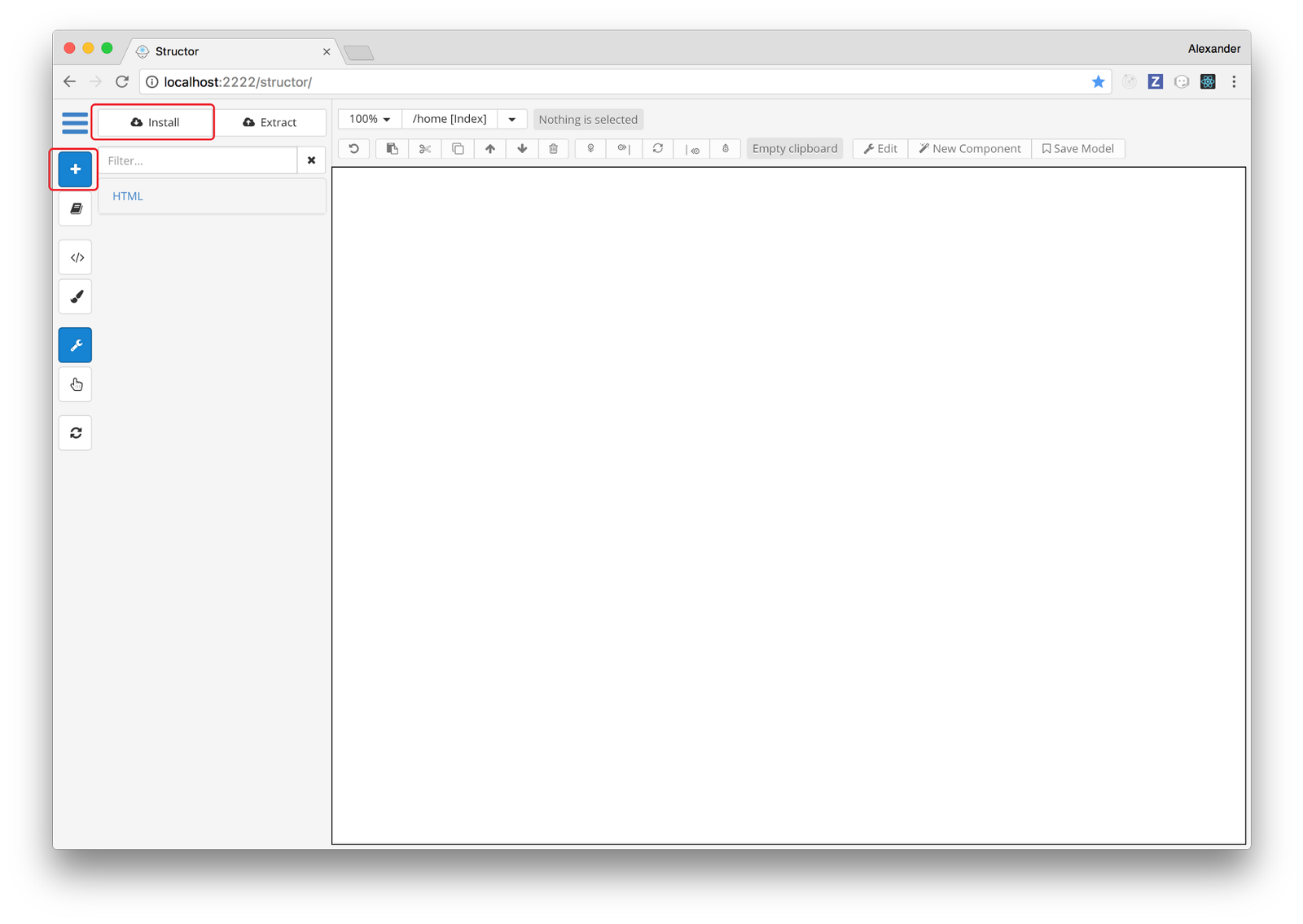
Task: Select the wrench utilities tool
Action: tap(75, 344)
